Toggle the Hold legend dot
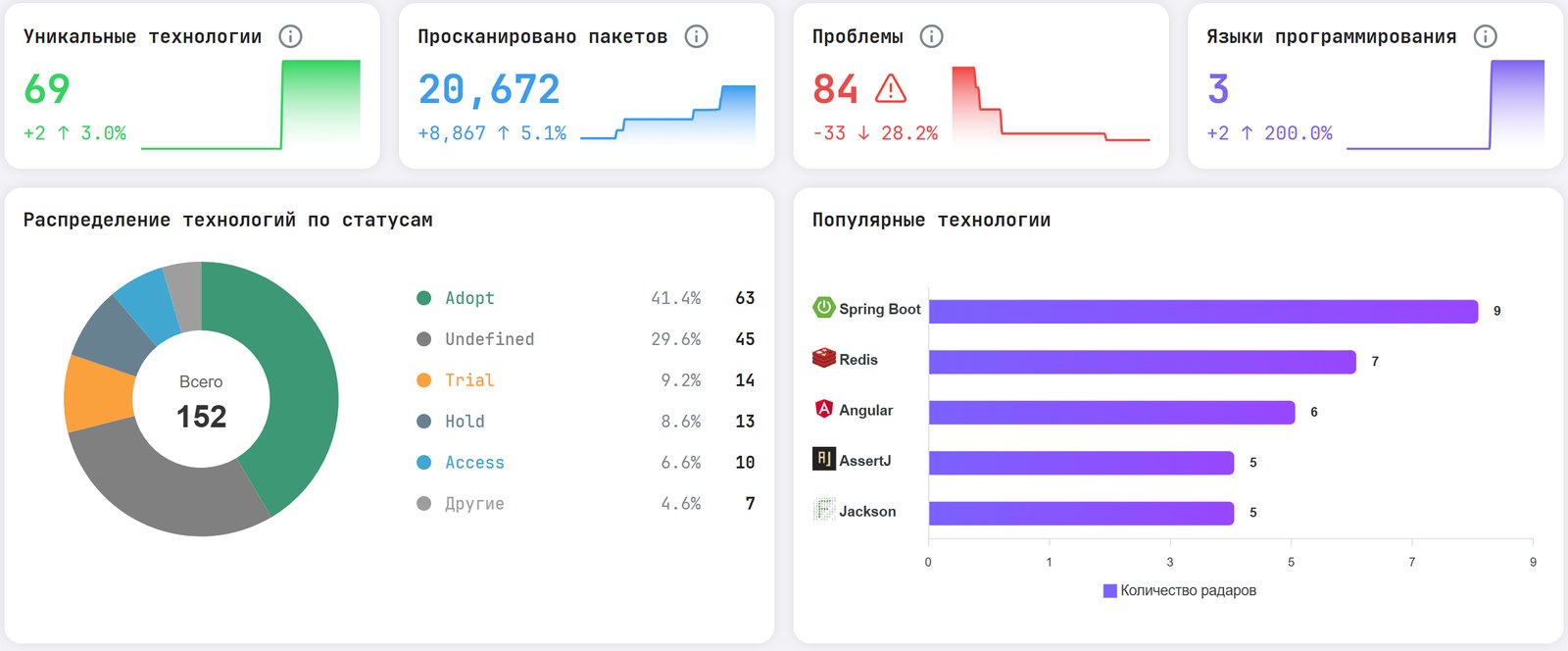Image resolution: width=1568 pixels, height=651 pixels. point(424,422)
